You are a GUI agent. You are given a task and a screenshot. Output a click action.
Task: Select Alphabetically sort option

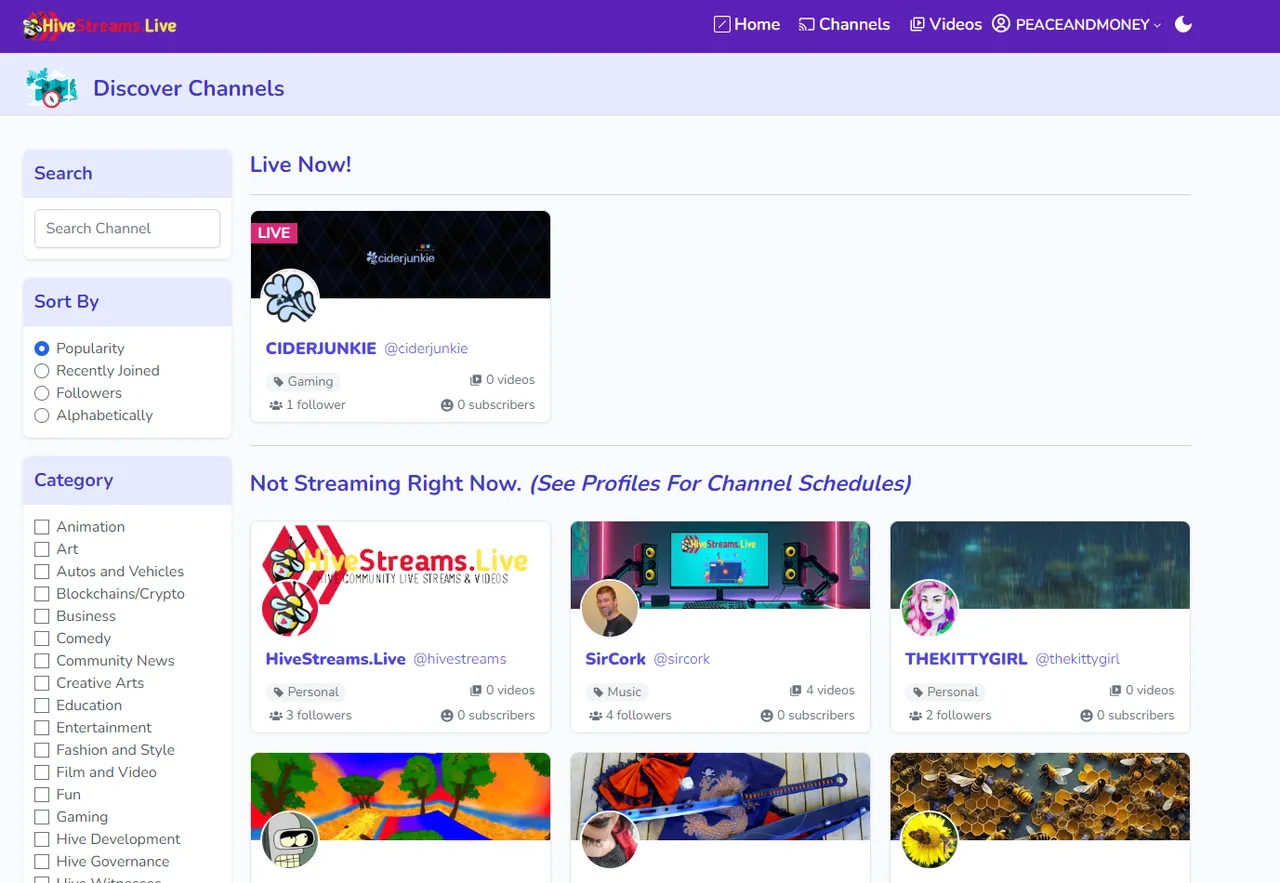coord(42,415)
